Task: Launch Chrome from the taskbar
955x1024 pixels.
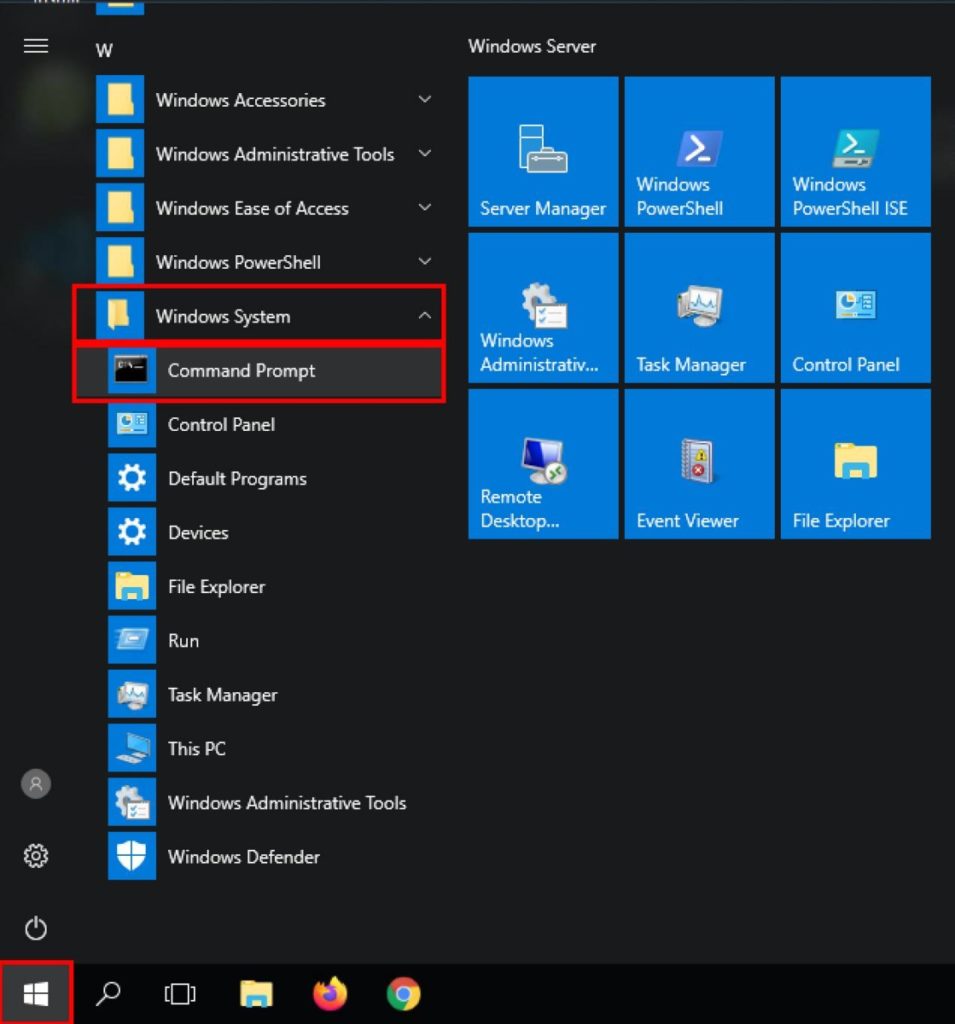Action: 403,993
